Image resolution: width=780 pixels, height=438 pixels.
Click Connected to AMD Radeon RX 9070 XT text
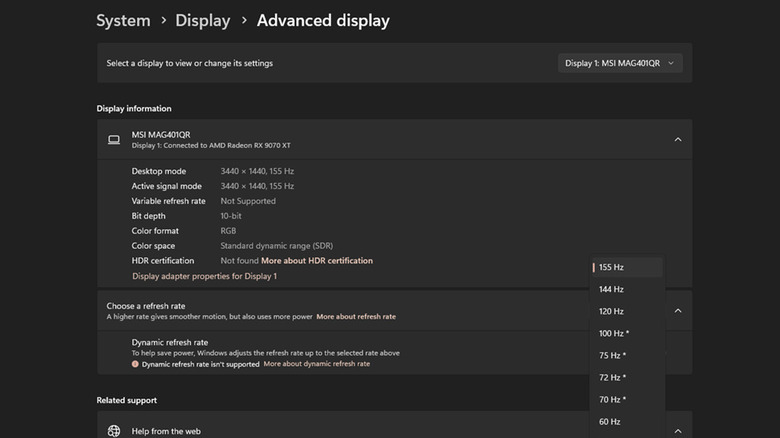point(227,145)
